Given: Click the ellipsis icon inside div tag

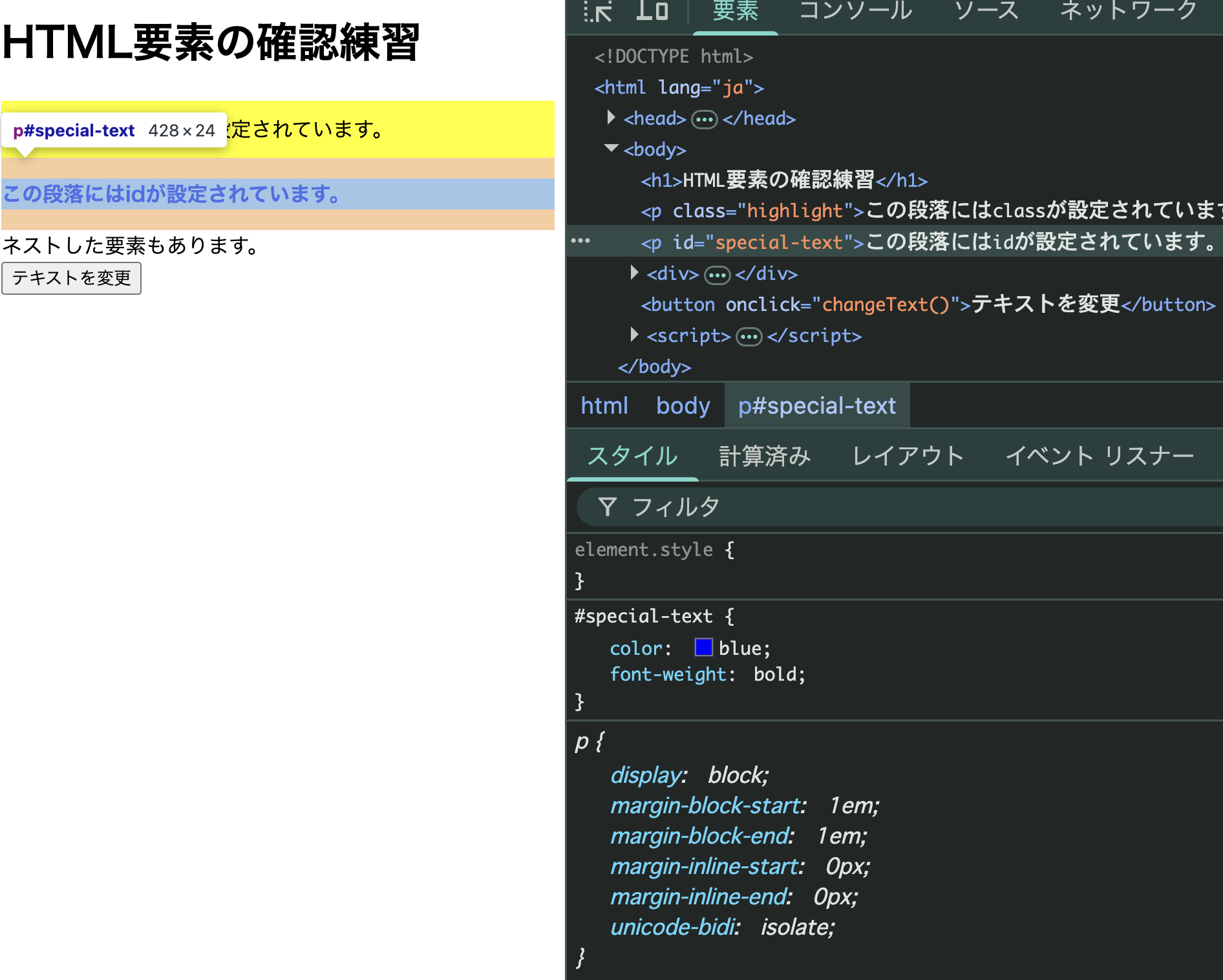Looking at the screenshot, I should [717, 275].
